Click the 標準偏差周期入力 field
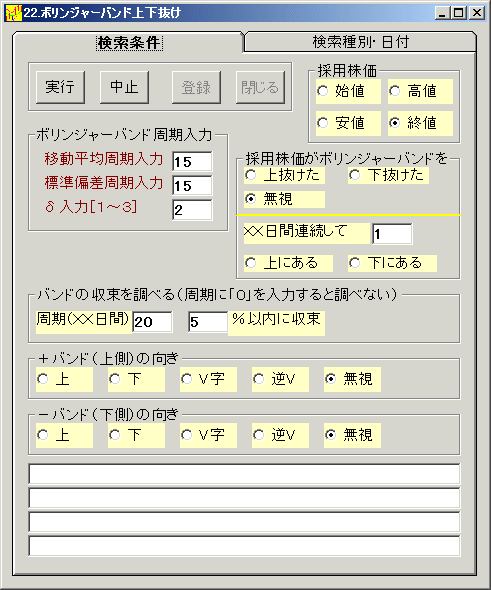The image size is (491, 590). click(192, 186)
